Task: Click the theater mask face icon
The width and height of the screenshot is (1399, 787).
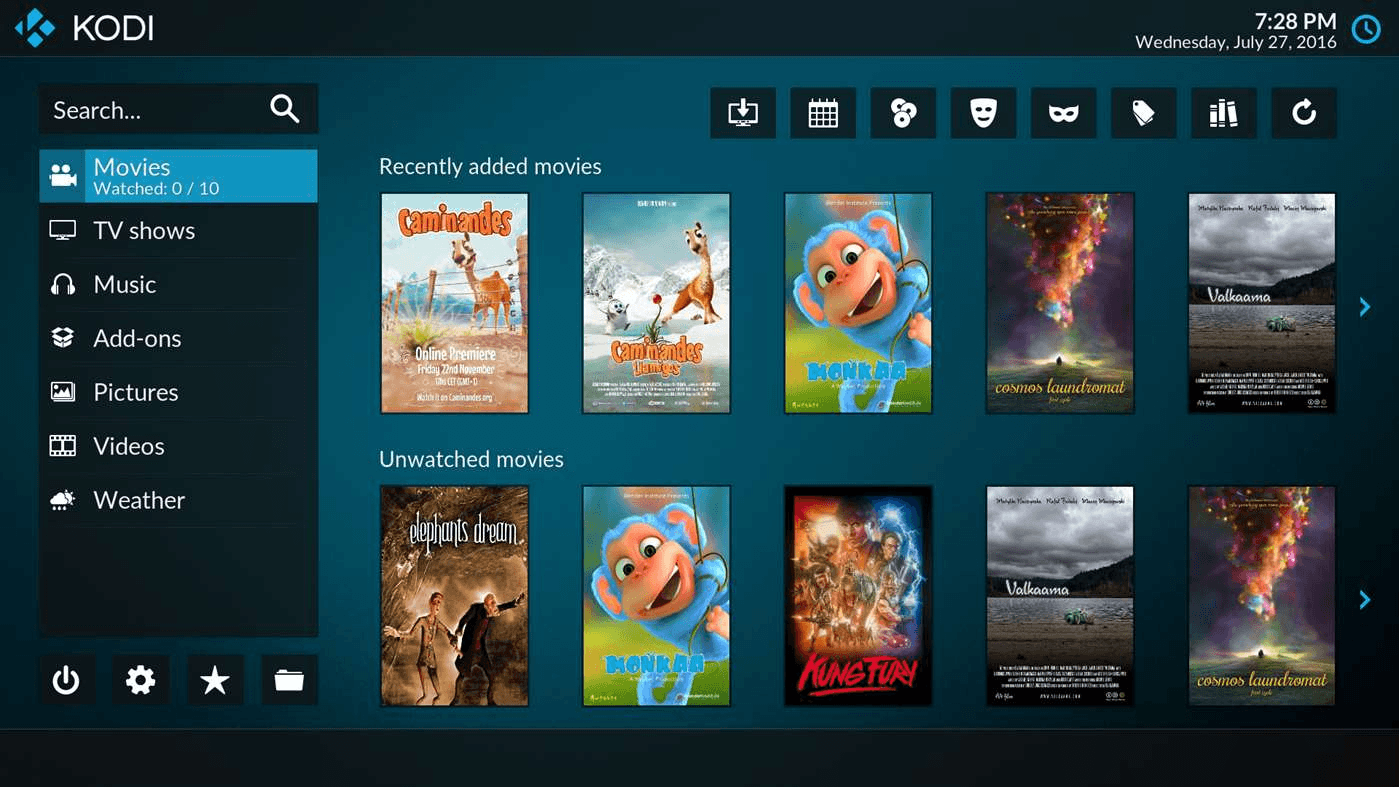Action: pos(983,113)
